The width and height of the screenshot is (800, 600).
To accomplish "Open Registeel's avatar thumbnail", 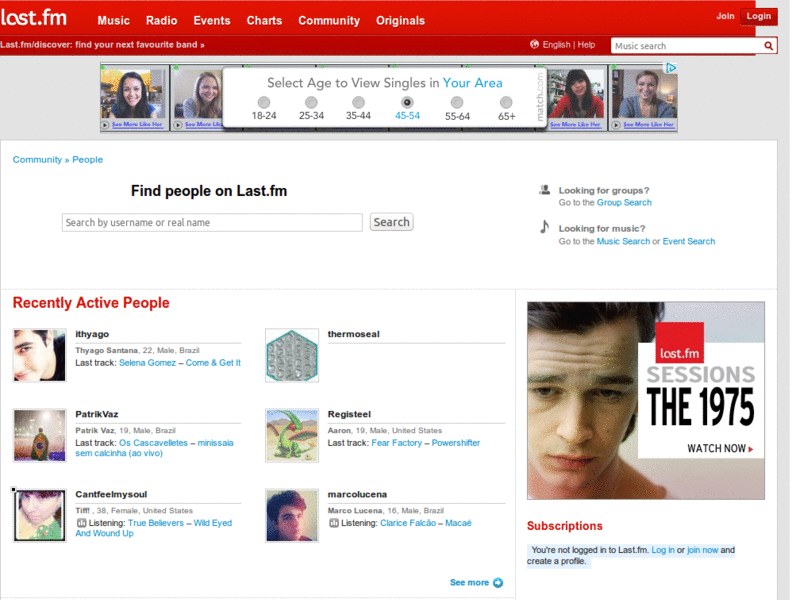I will pyautogui.click(x=292, y=435).
